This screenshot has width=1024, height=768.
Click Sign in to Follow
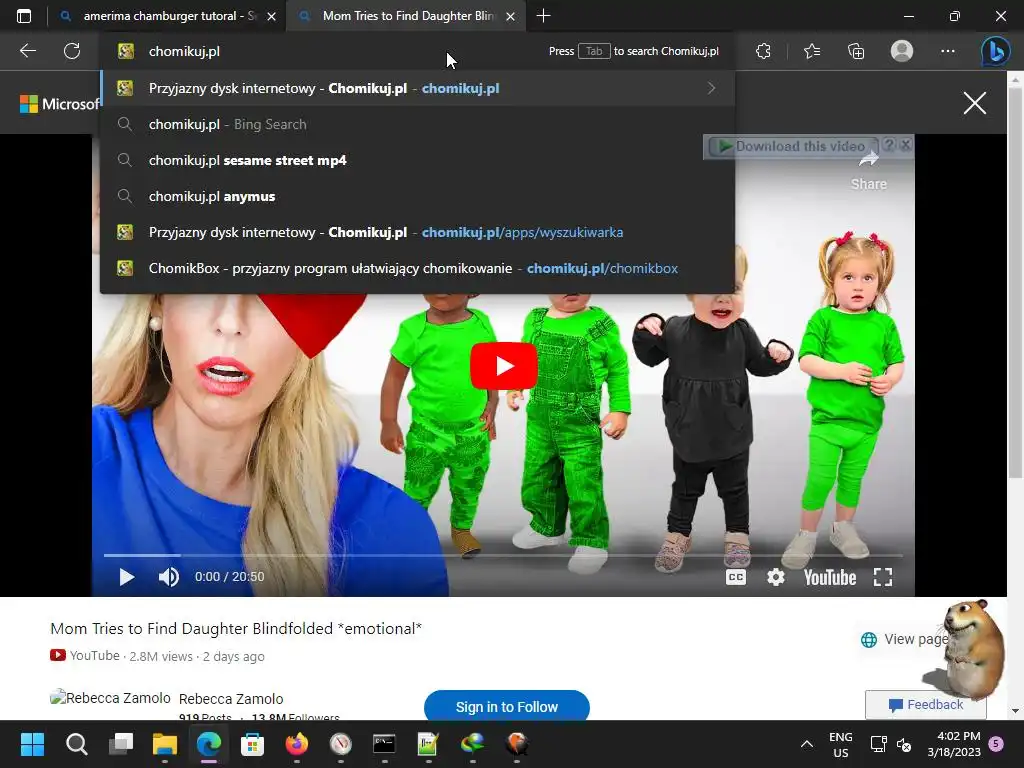[x=507, y=707]
